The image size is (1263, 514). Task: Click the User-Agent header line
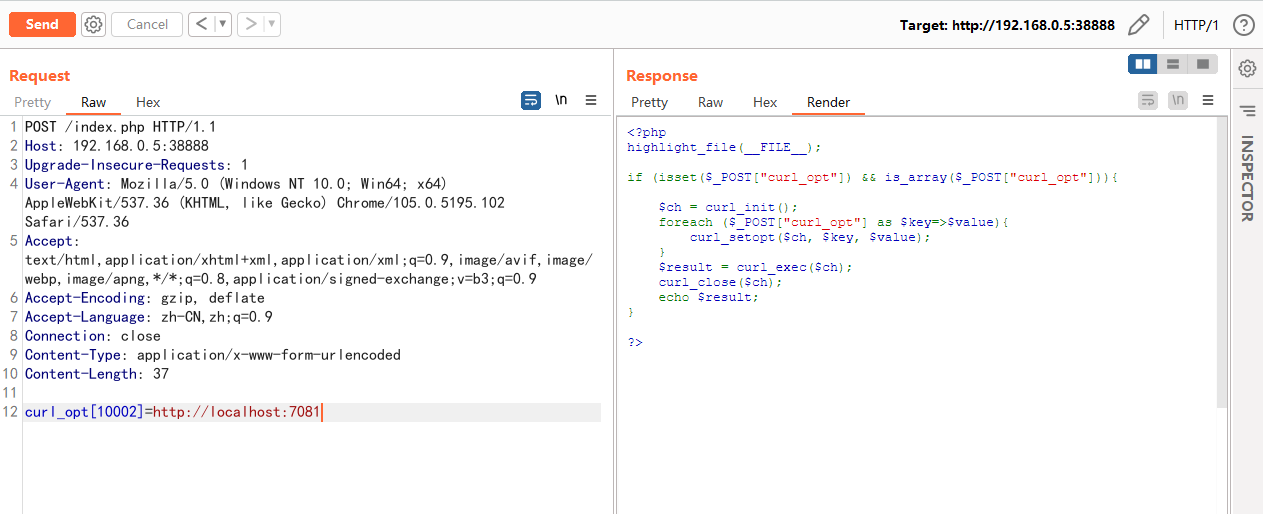coord(264,203)
